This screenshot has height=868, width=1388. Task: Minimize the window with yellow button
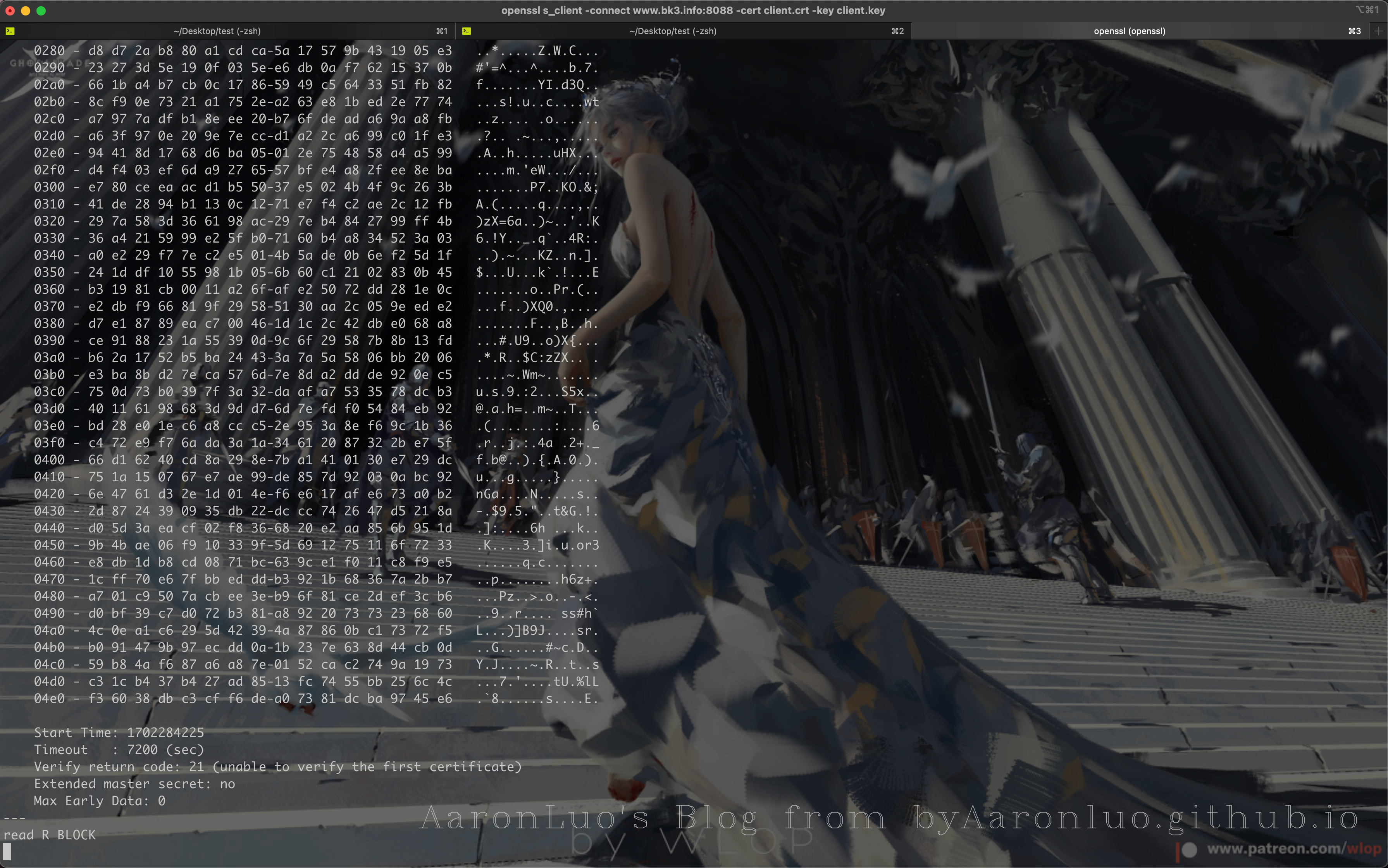[25, 10]
